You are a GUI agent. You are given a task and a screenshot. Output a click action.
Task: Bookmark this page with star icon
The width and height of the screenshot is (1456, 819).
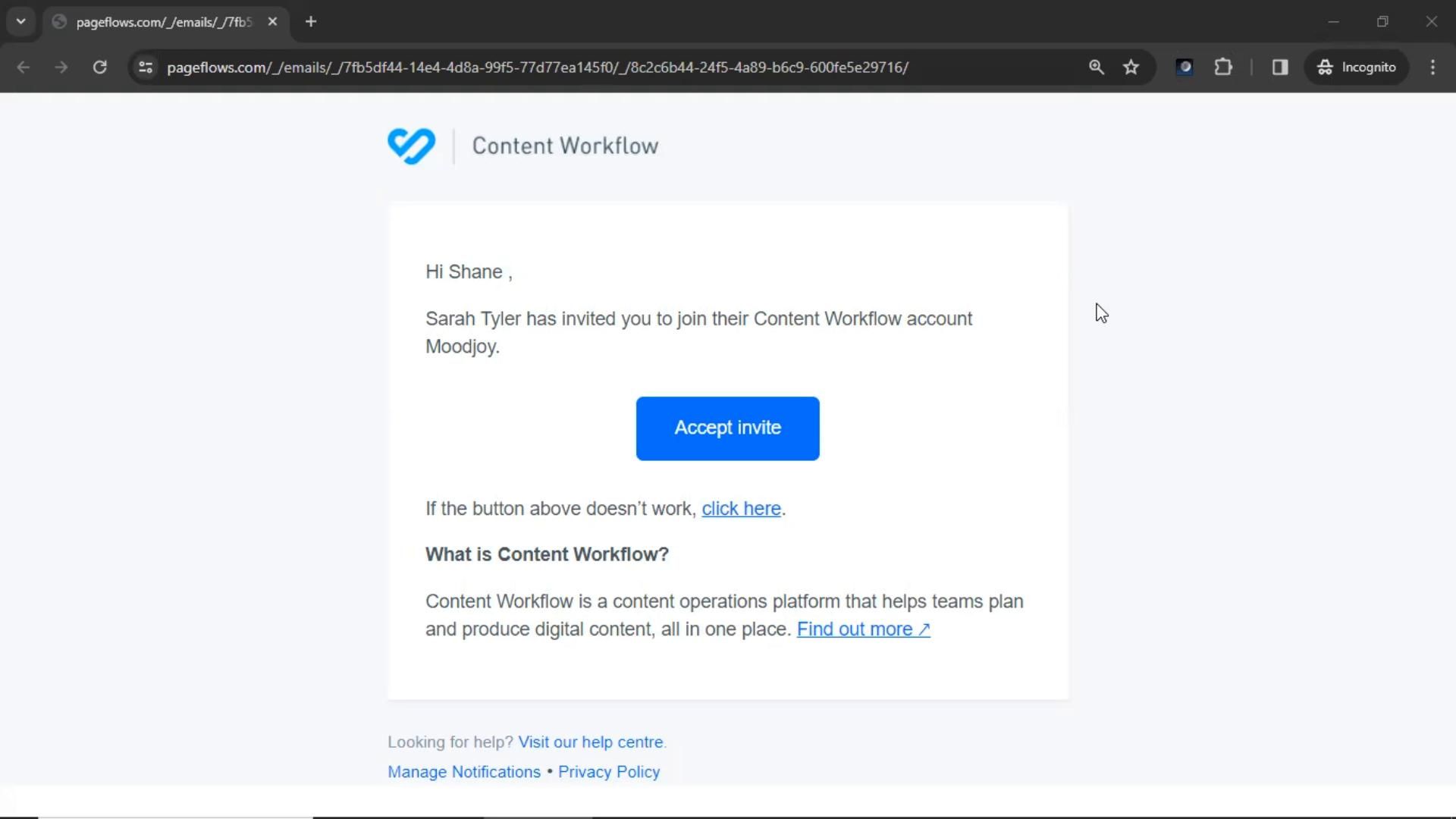1131,67
